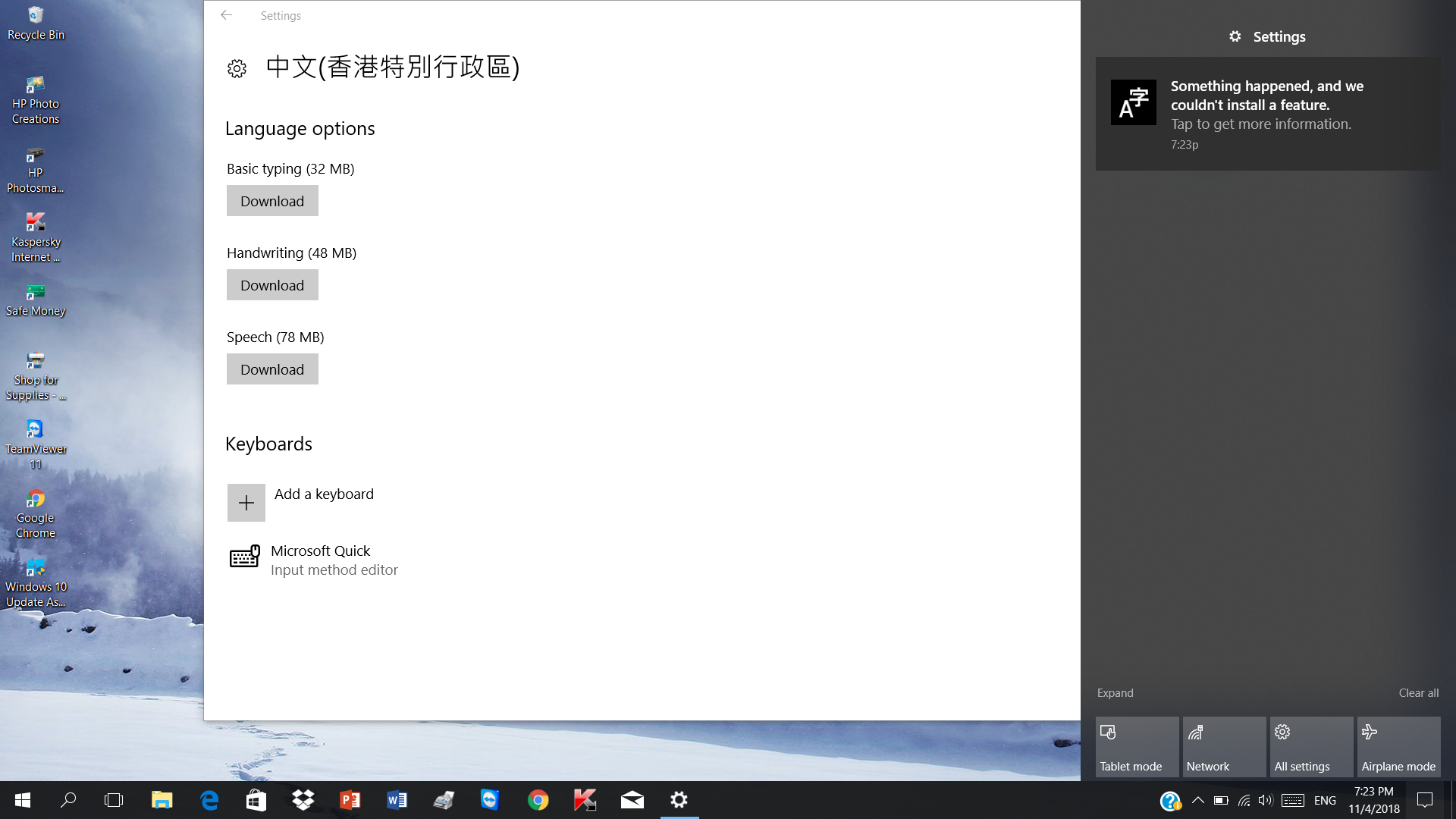This screenshot has height=819, width=1456.
Task: Click the volume icon in system tray
Action: (1265, 800)
